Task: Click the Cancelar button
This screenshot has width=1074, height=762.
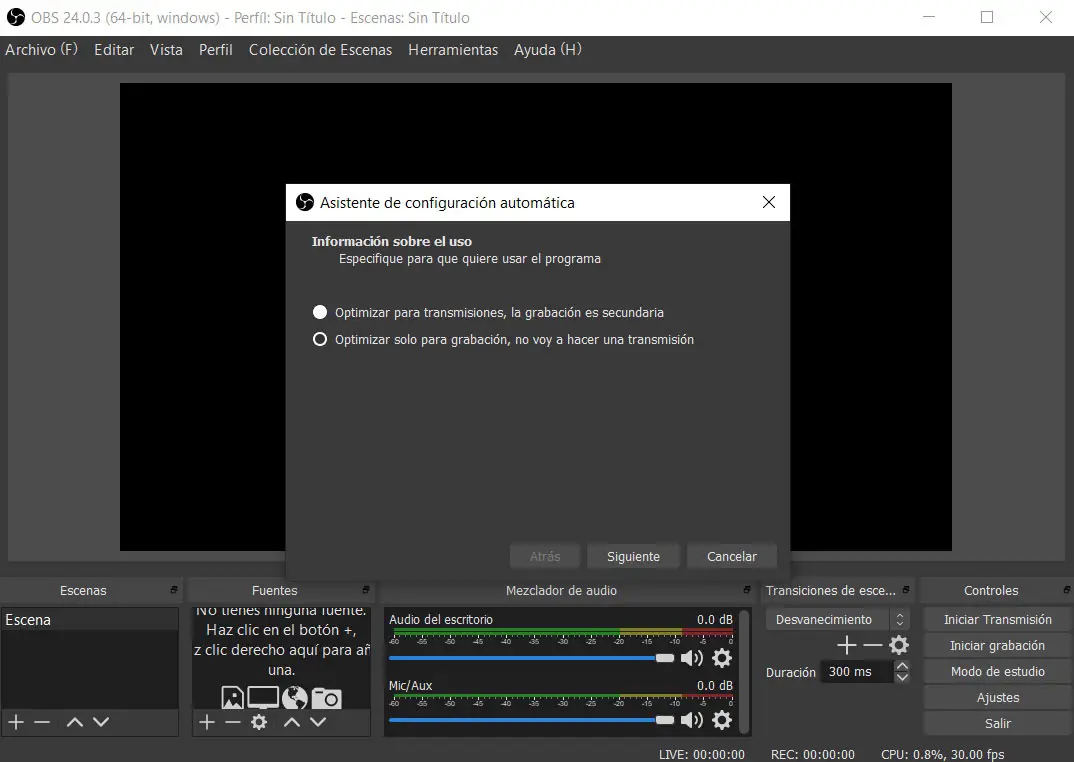Action: coord(732,556)
